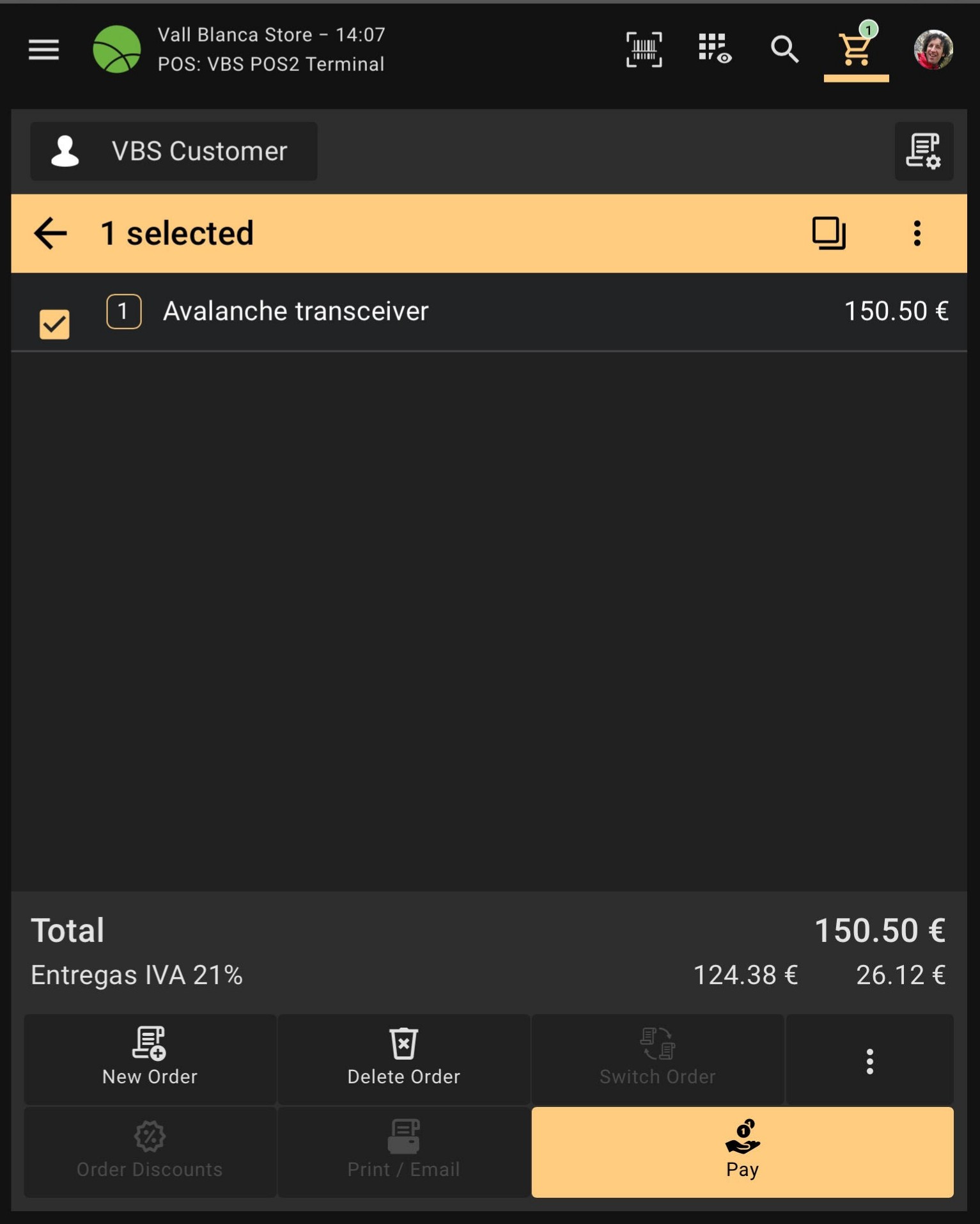Open selection bar three-dot menu
This screenshot has height=1224, width=980.
point(917,233)
